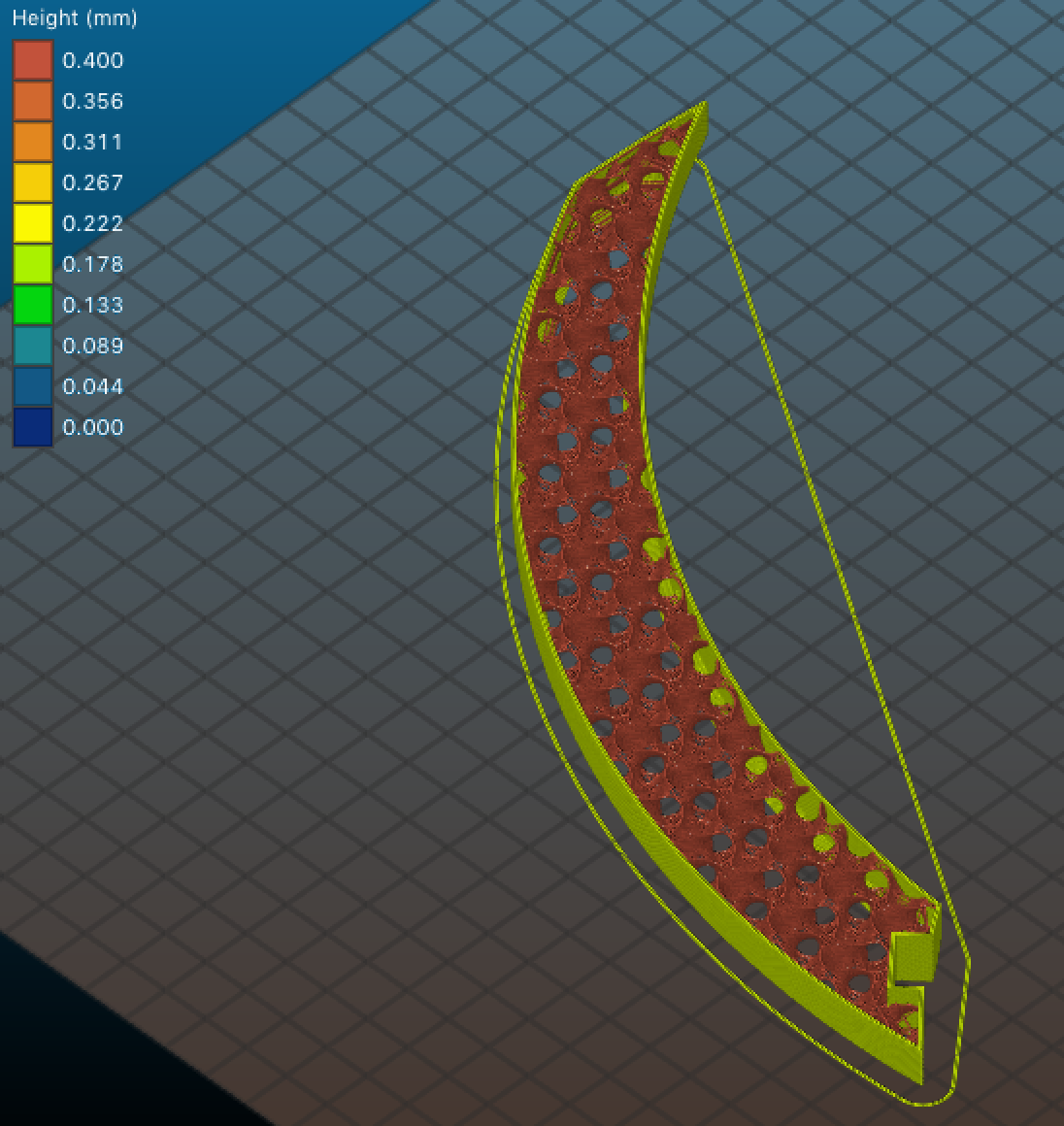
Task: Click the "0.000" legend value
Action: [x=92, y=427]
